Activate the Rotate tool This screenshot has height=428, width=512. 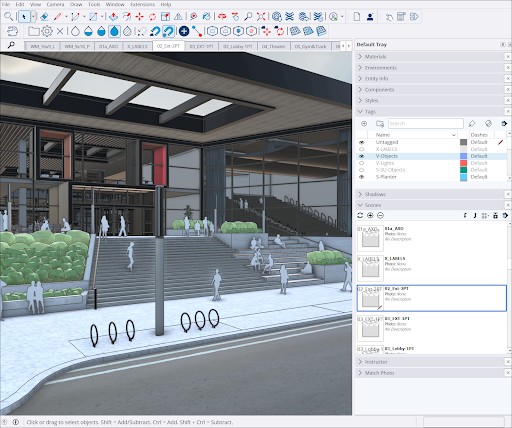tap(152, 16)
